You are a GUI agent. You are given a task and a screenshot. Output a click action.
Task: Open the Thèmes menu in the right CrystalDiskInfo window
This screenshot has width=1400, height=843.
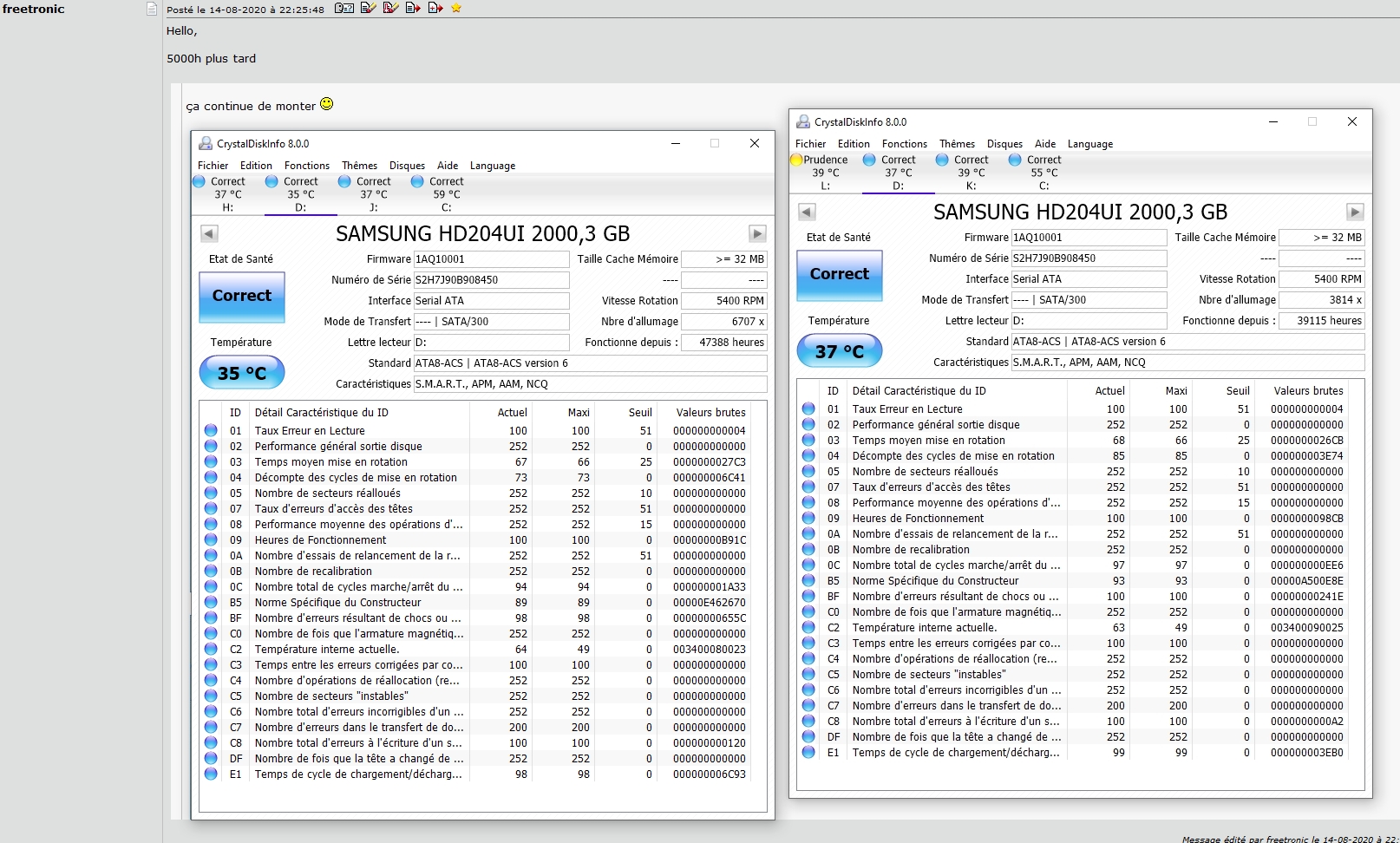point(957,144)
